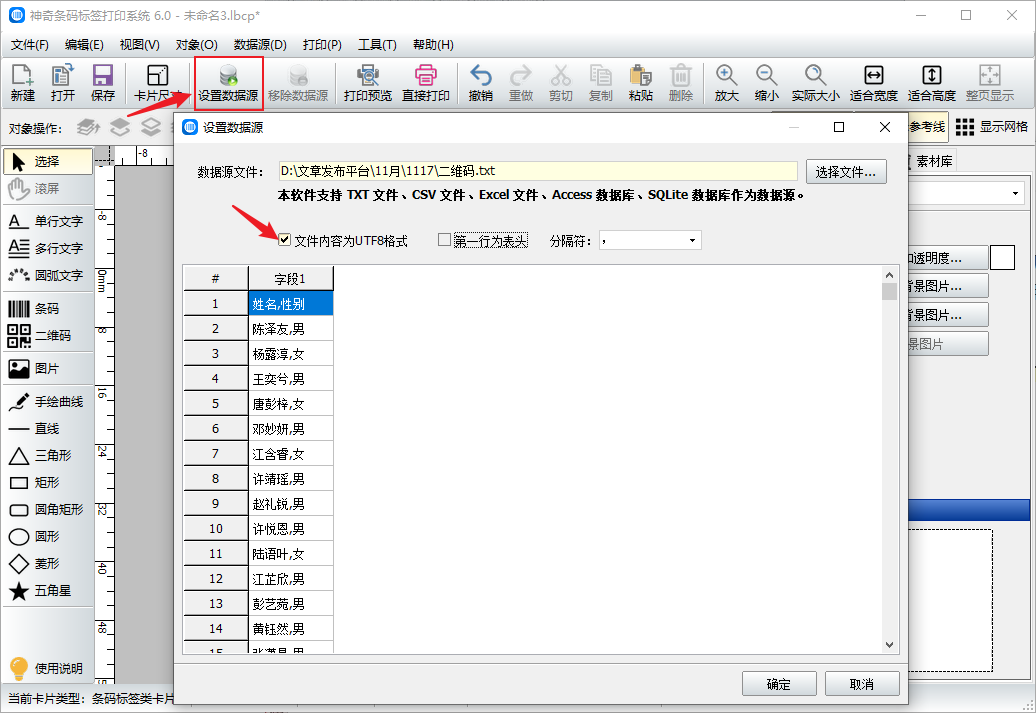Viewport: 1036px width, 713px height.
Task: Open the 数据源(D) menu
Action: [260, 45]
